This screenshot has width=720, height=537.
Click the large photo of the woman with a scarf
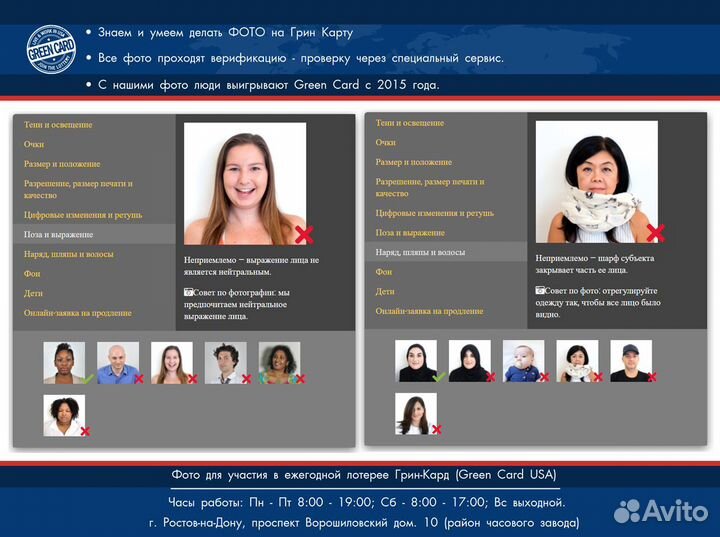click(596, 181)
